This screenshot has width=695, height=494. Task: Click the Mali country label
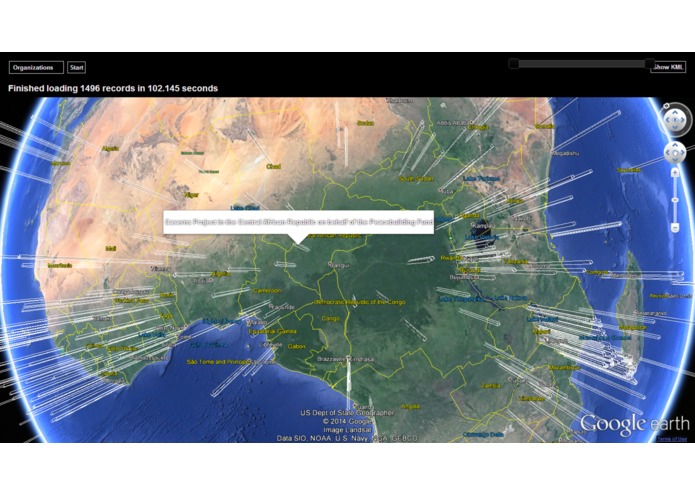point(111,249)
